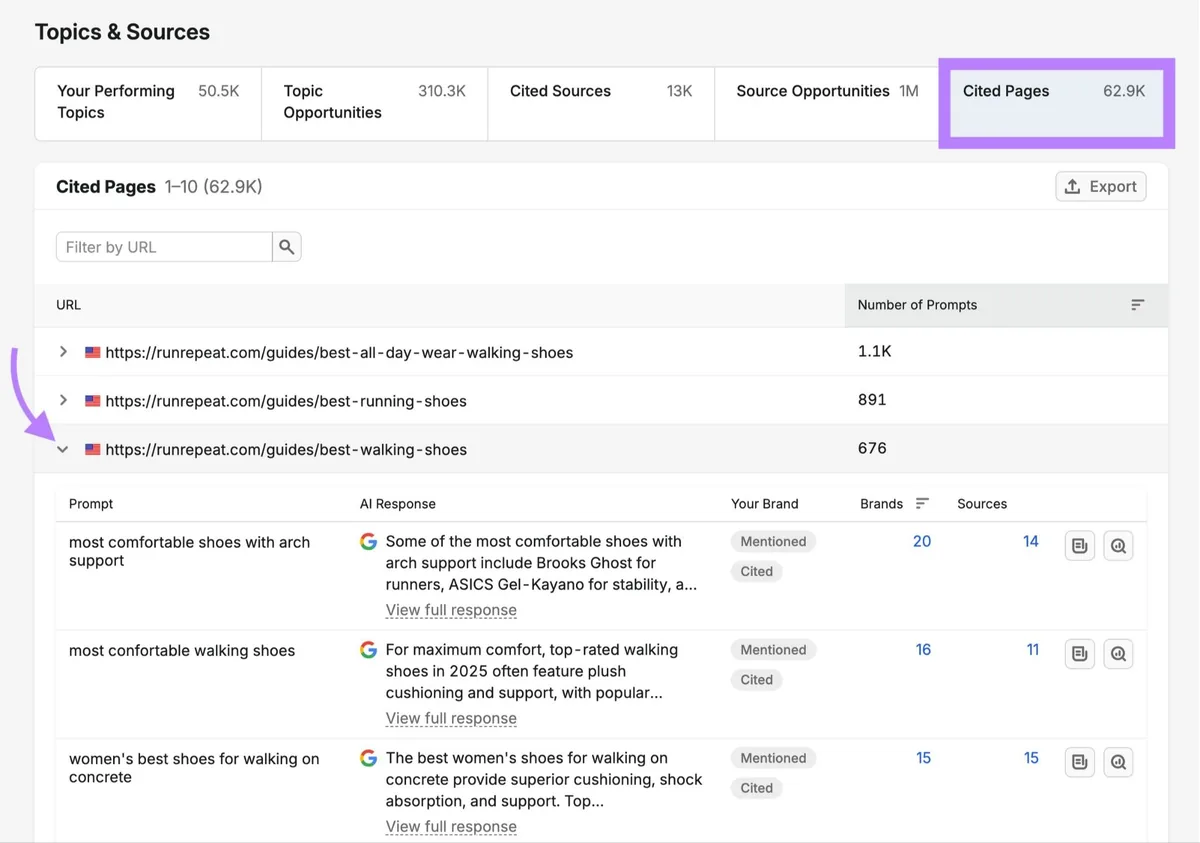Click Mentioned badge in confortable walking shoes row
The height and width of the screenshot is (843, 1200).
[773, 650]
